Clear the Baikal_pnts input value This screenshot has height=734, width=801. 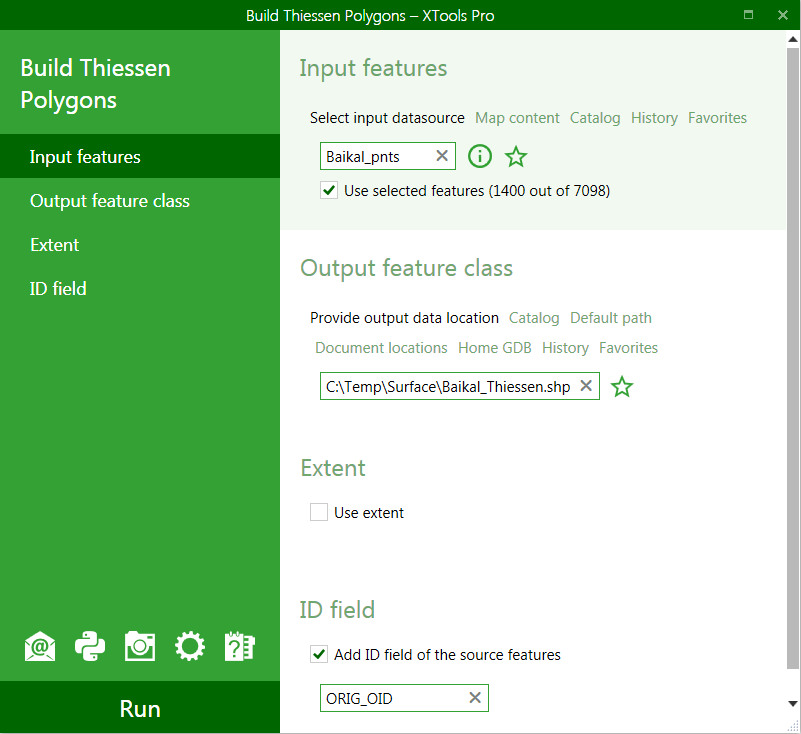[x=442, y=156]
